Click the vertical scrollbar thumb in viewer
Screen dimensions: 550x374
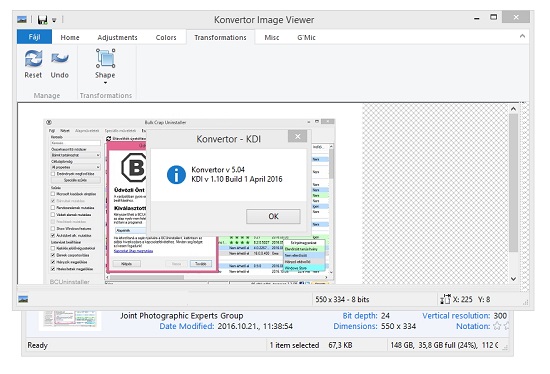(x=514, y=182)
